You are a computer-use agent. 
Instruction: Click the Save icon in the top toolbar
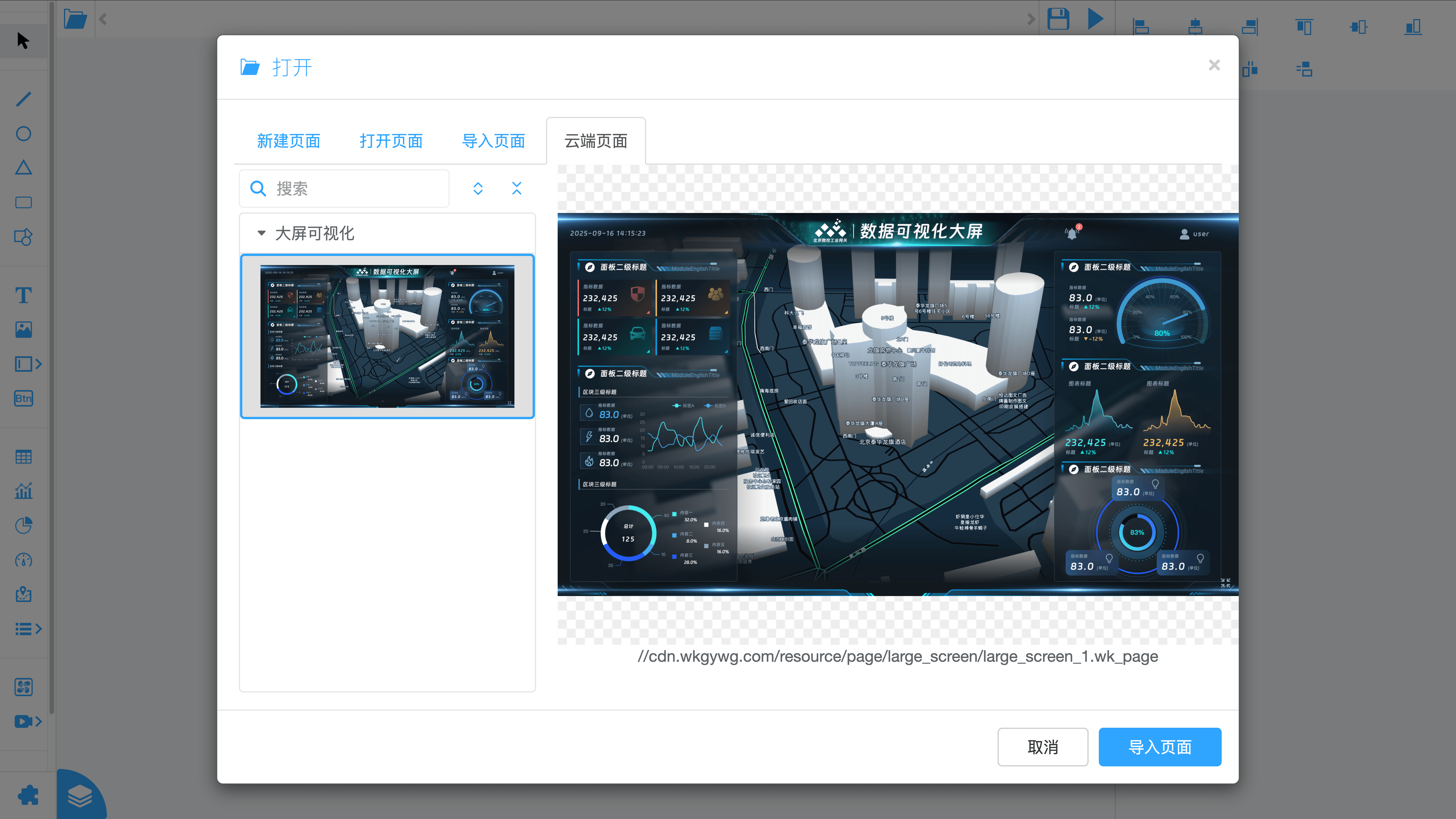click(x=1058, y=19)
